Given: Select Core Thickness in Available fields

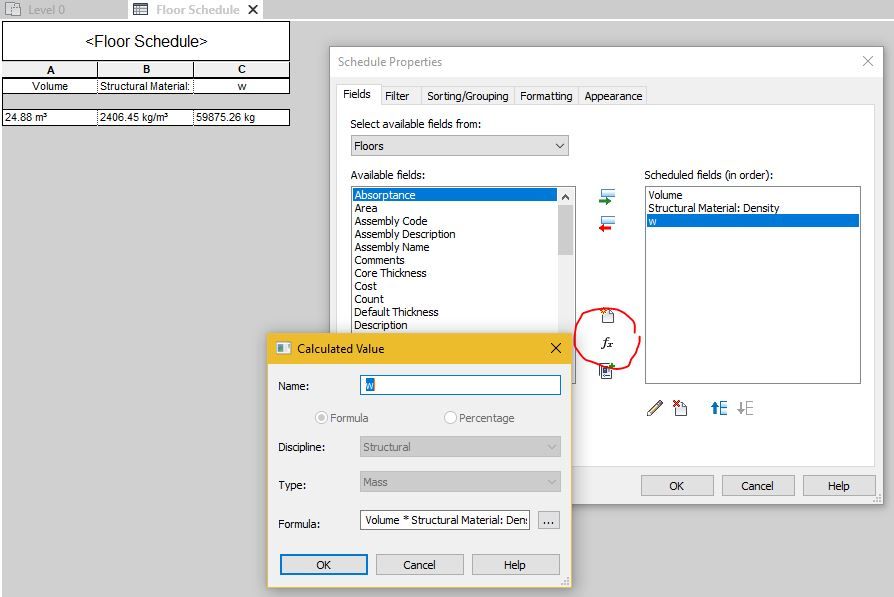Looking at the screenshot, I should (454, 273).
